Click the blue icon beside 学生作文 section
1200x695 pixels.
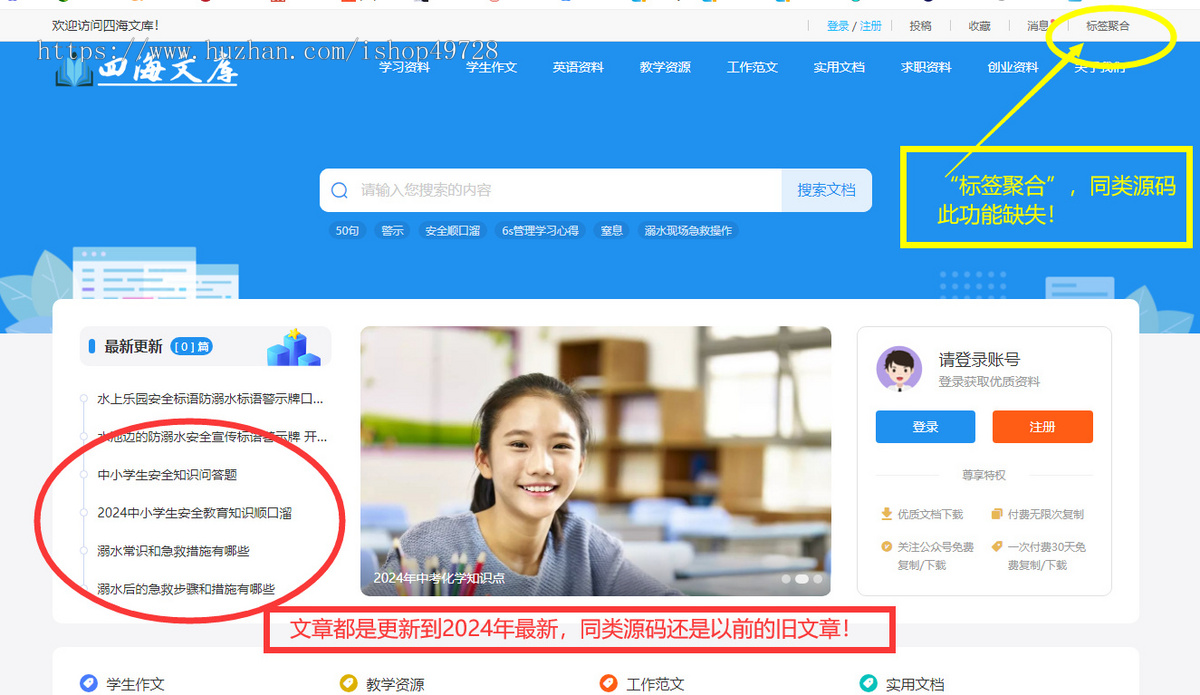89,684
